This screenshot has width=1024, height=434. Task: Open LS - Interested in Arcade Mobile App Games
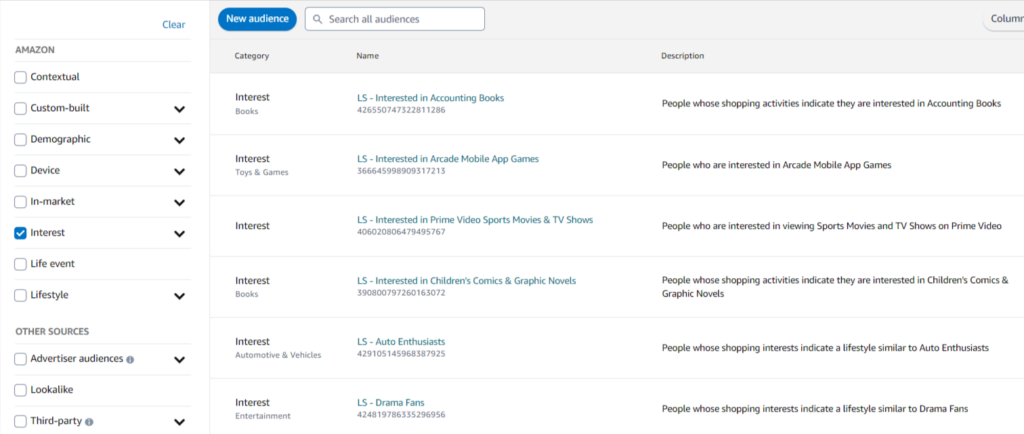coord(448,159)
